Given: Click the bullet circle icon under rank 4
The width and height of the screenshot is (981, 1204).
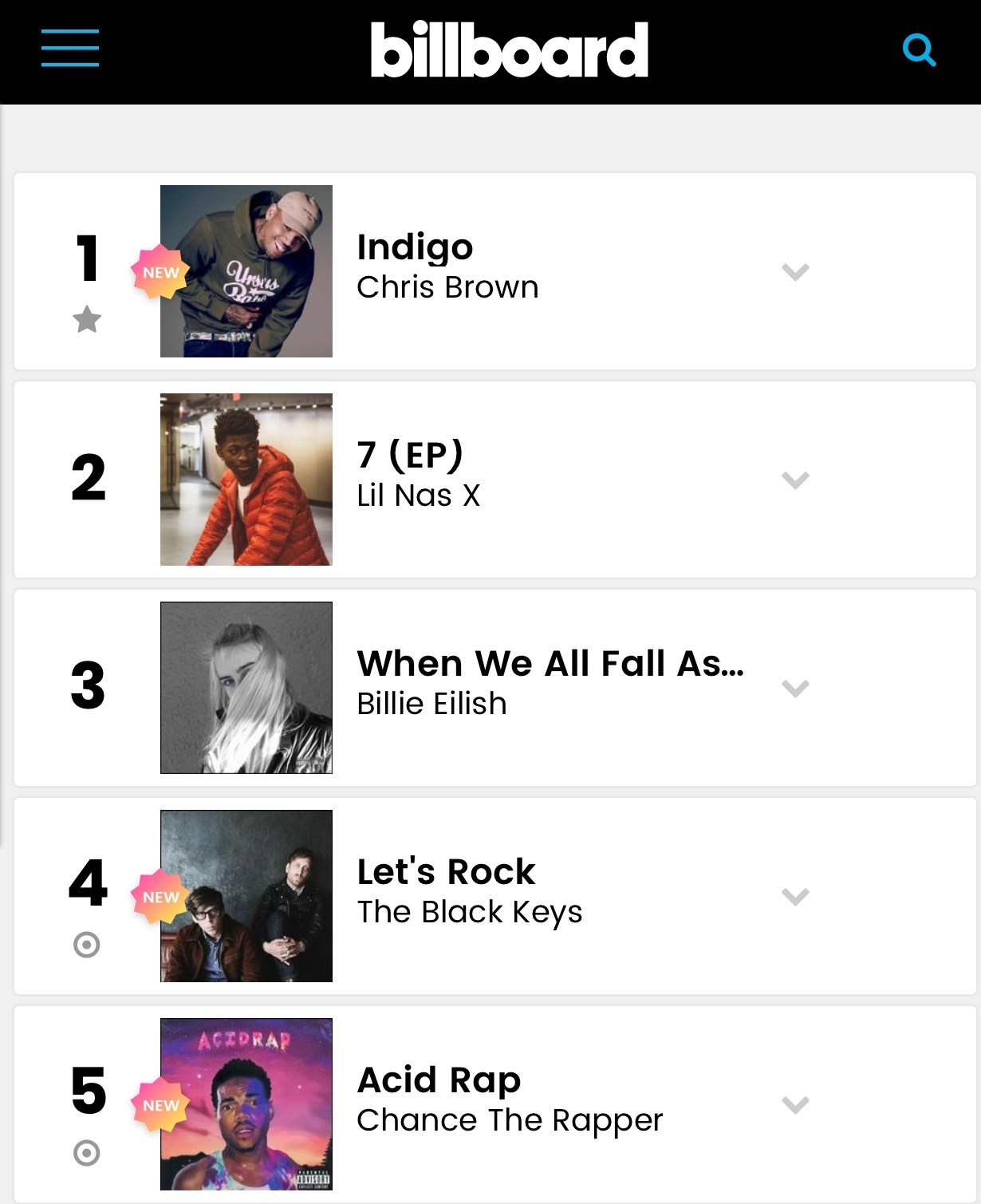Looking at the screenshot, I should [x=87, y=945].
